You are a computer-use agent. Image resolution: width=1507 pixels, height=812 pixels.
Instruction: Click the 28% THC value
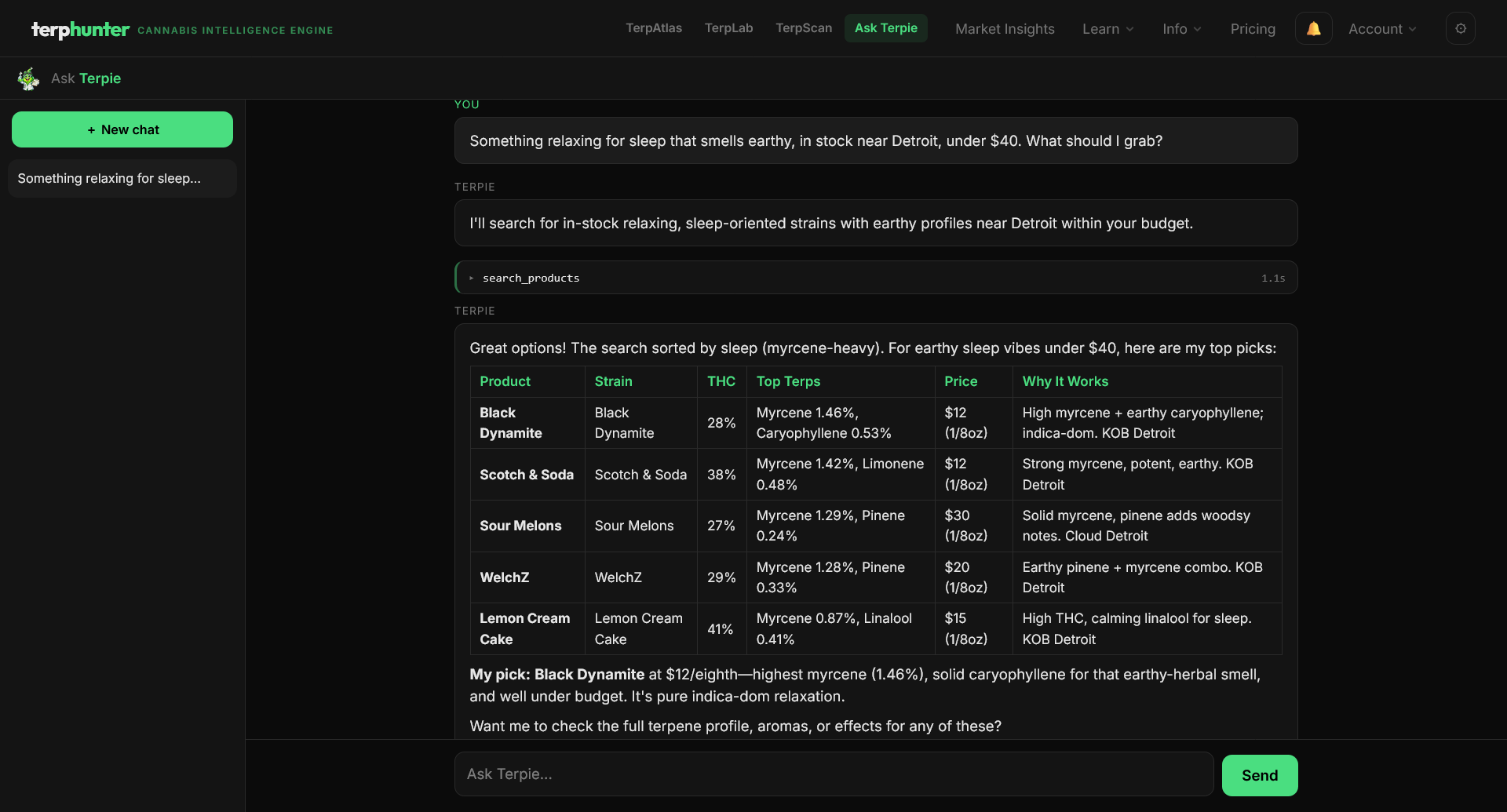[721, 423]
